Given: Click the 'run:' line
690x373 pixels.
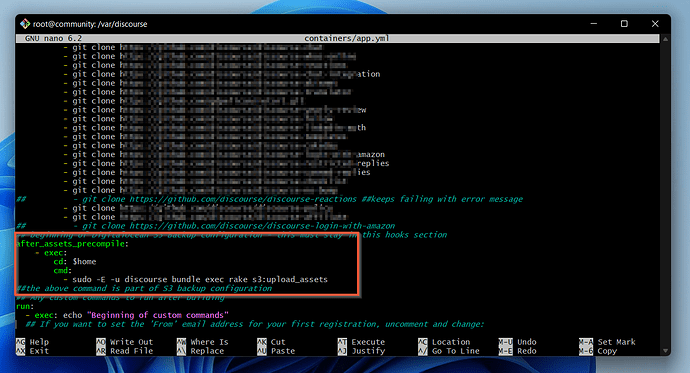Looking at the screenshot, I should coord(25,306).
